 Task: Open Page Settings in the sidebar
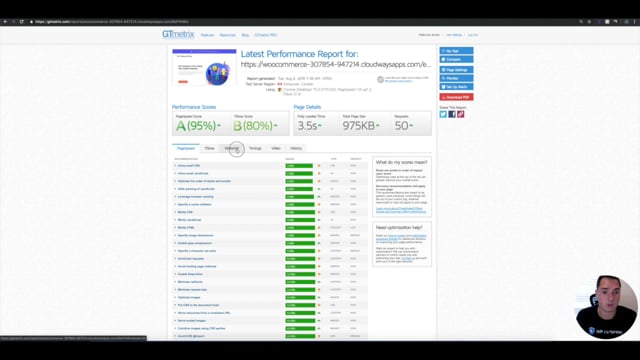456,70
